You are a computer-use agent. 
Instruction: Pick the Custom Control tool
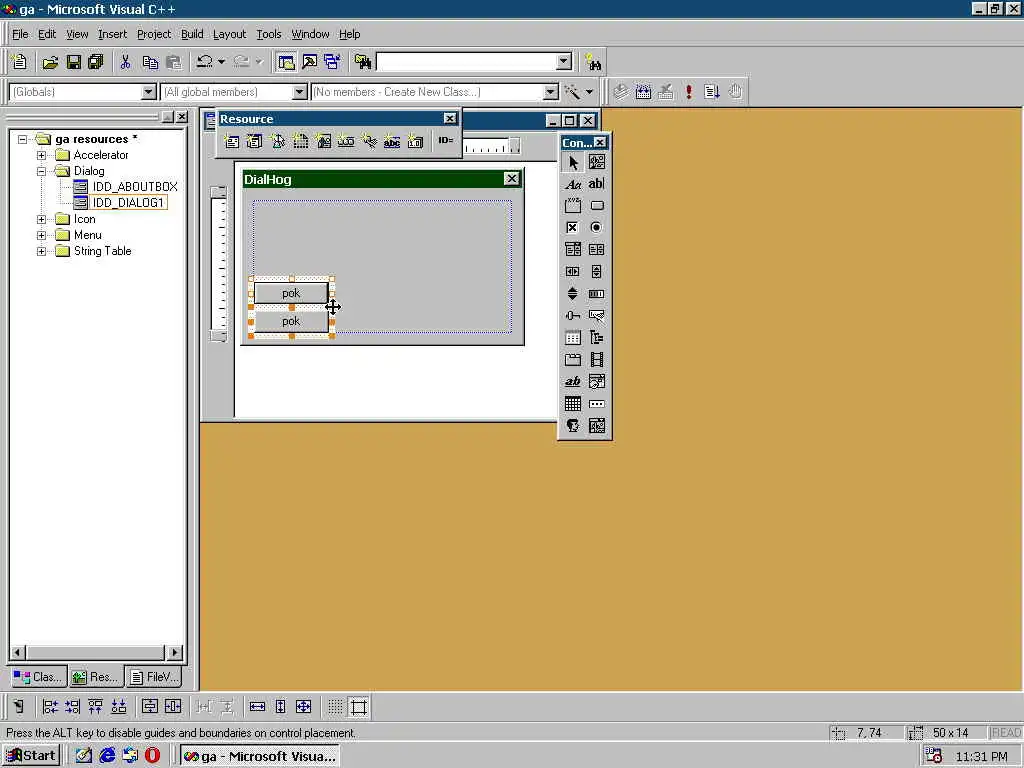573,426
